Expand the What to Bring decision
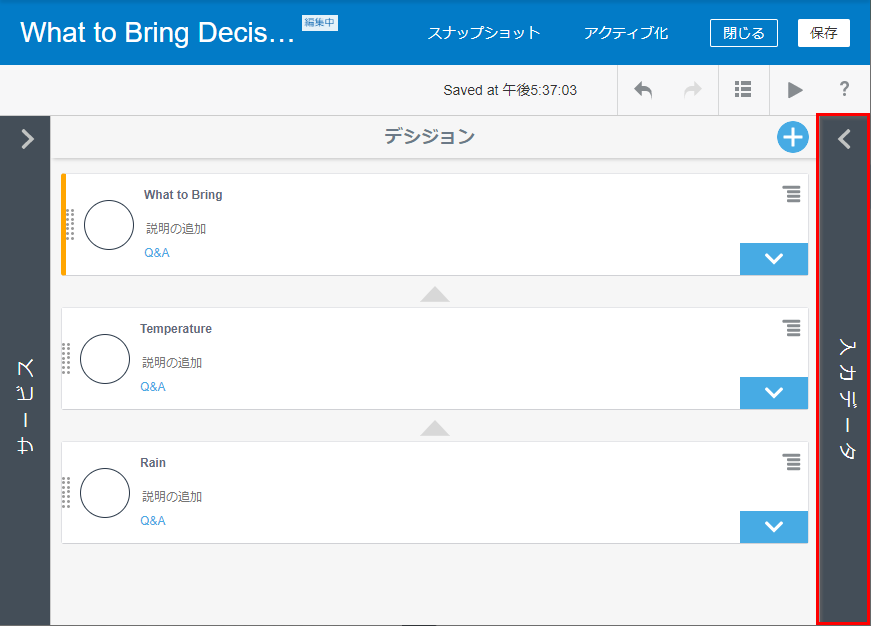 pos(773,259)
